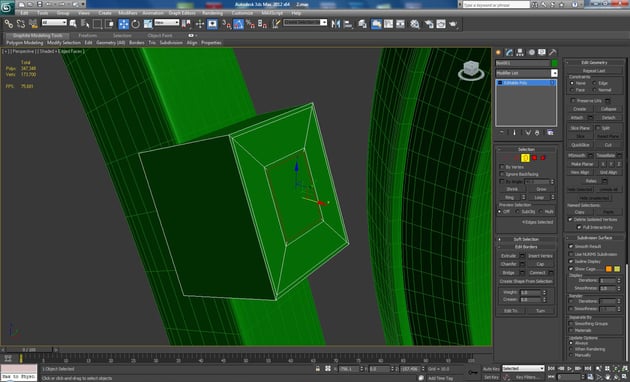This screenshot has height=382, width=630.
Task: Open the Create tab in command panel
Action: coord(499,52)
